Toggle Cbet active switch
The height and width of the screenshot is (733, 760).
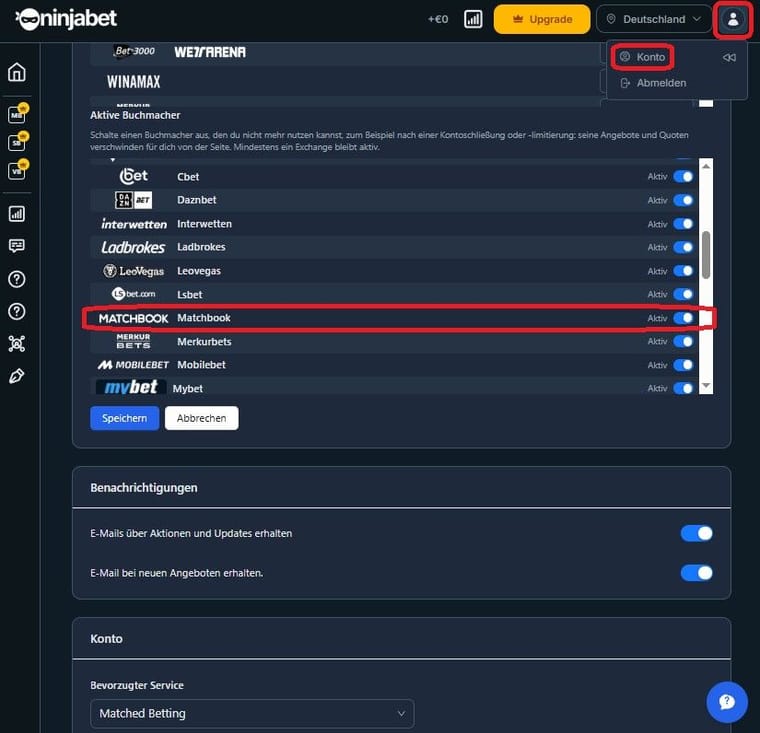point(683,176)
